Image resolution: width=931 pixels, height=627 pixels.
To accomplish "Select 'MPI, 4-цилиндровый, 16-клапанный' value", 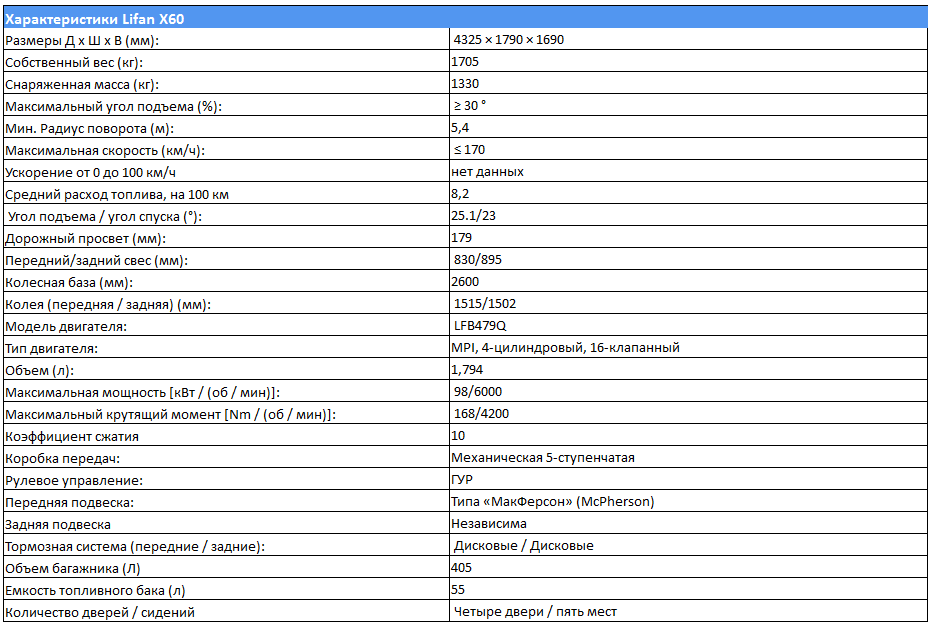I will (x=565, y=347).
